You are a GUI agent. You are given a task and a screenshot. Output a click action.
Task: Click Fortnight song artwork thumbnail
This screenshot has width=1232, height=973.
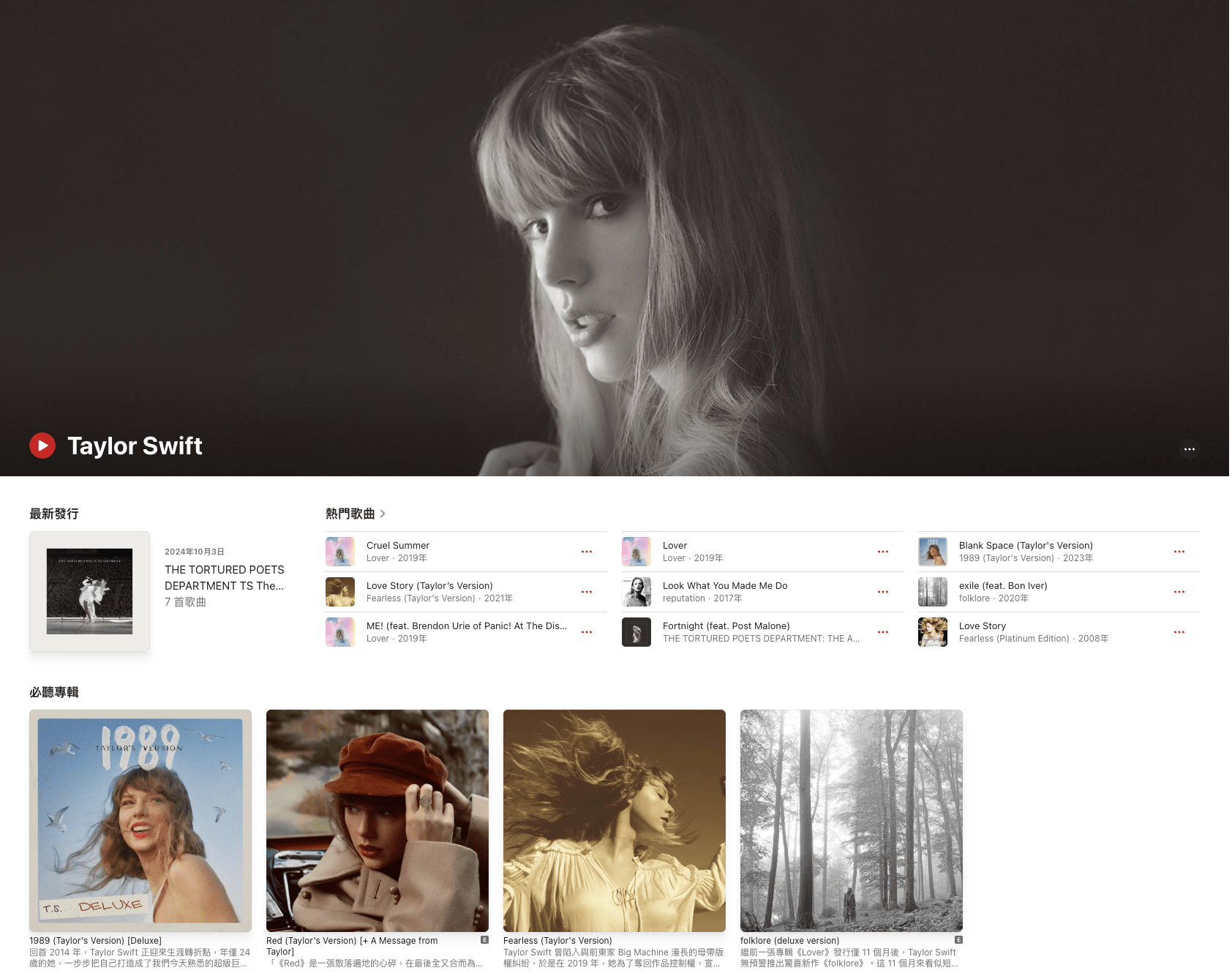tap(636, 632)
